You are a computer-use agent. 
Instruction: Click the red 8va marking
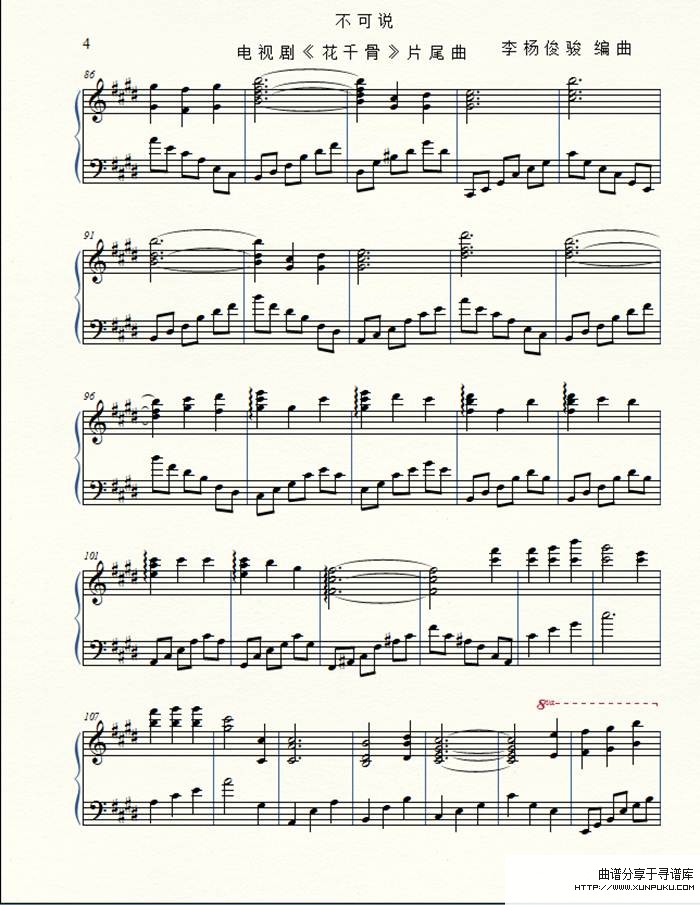545,704
